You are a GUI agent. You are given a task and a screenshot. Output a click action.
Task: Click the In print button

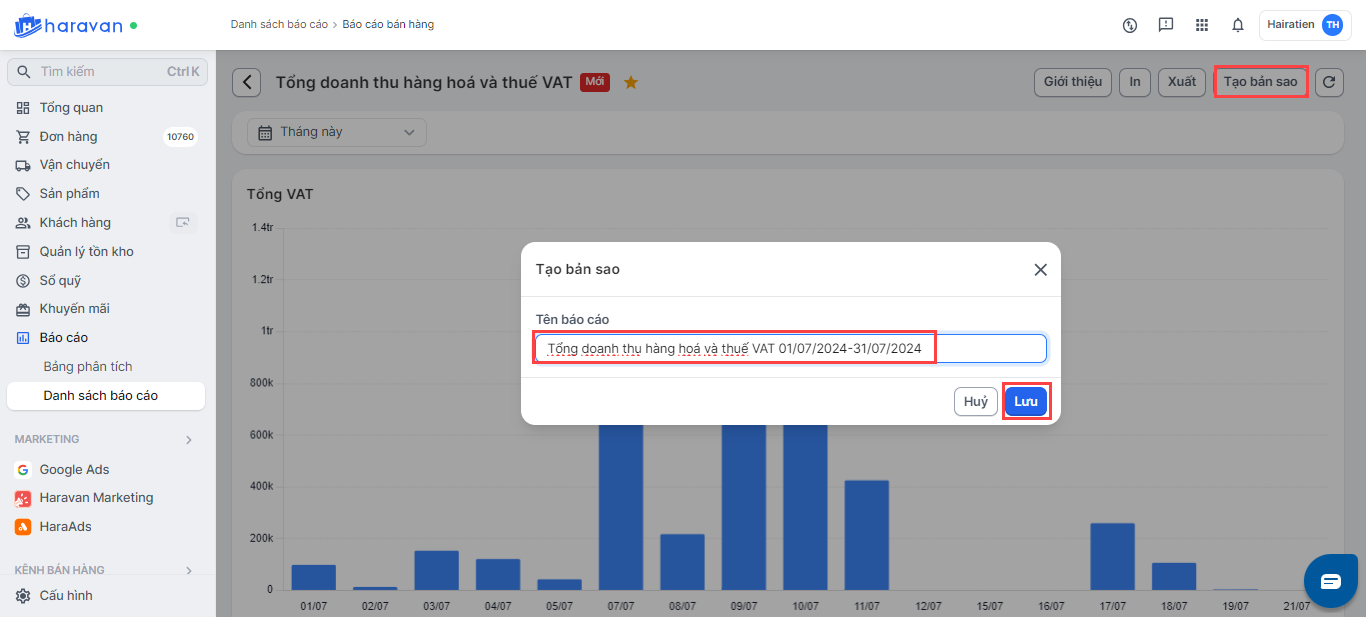pos(1135,82)
